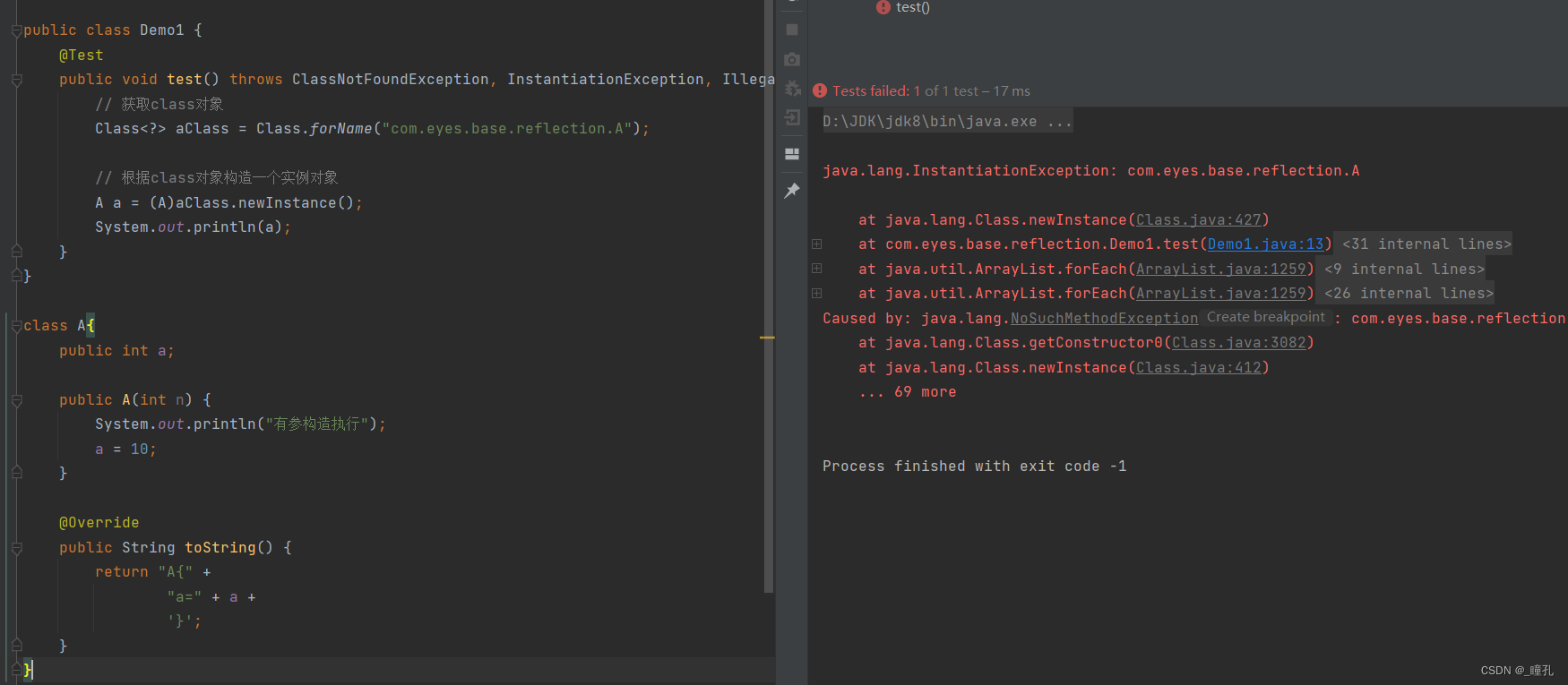Collapse the test() method fold marker

click(16, 80)
